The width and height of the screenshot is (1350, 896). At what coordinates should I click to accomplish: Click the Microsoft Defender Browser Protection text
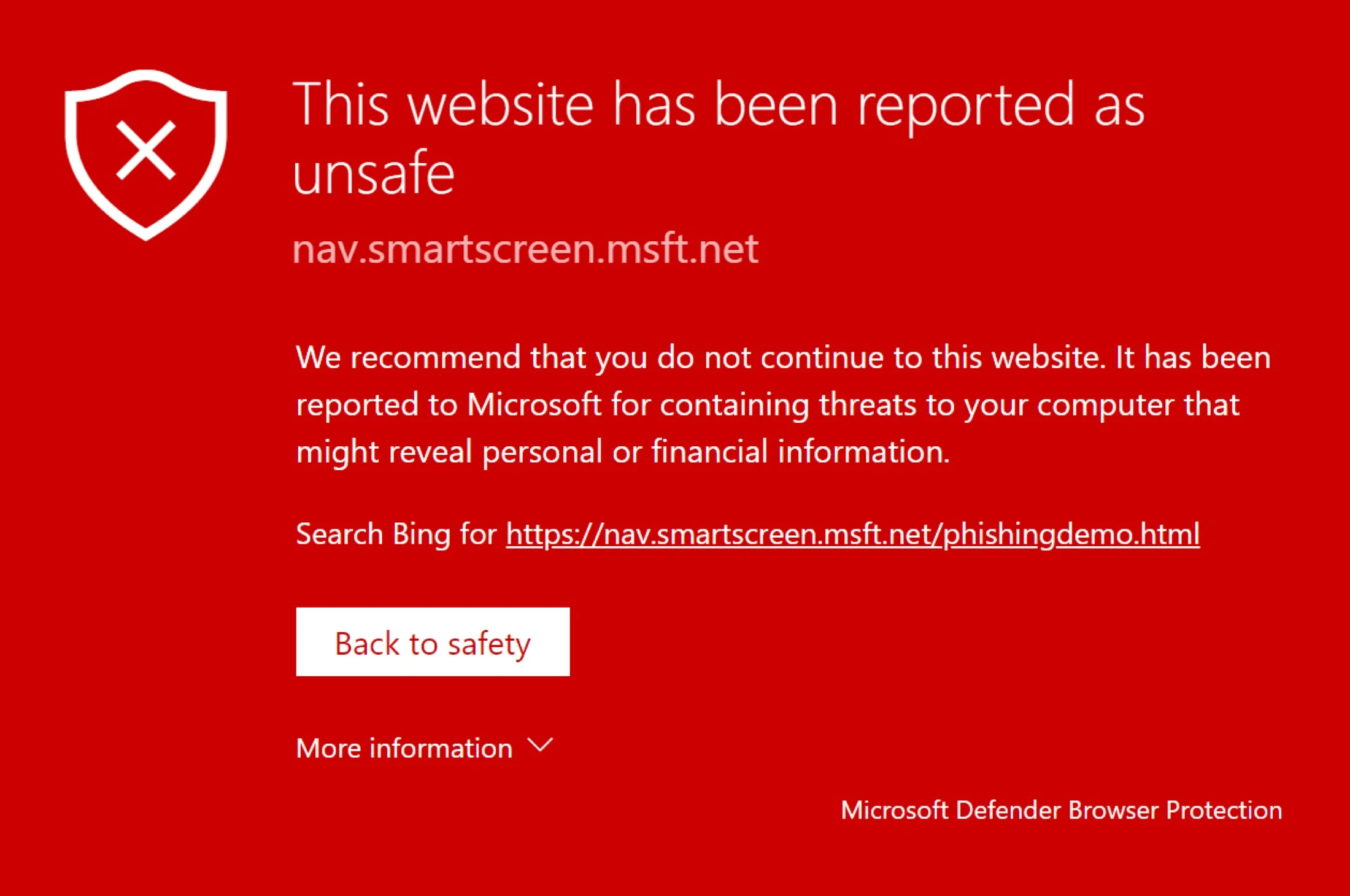point(1061,810)
